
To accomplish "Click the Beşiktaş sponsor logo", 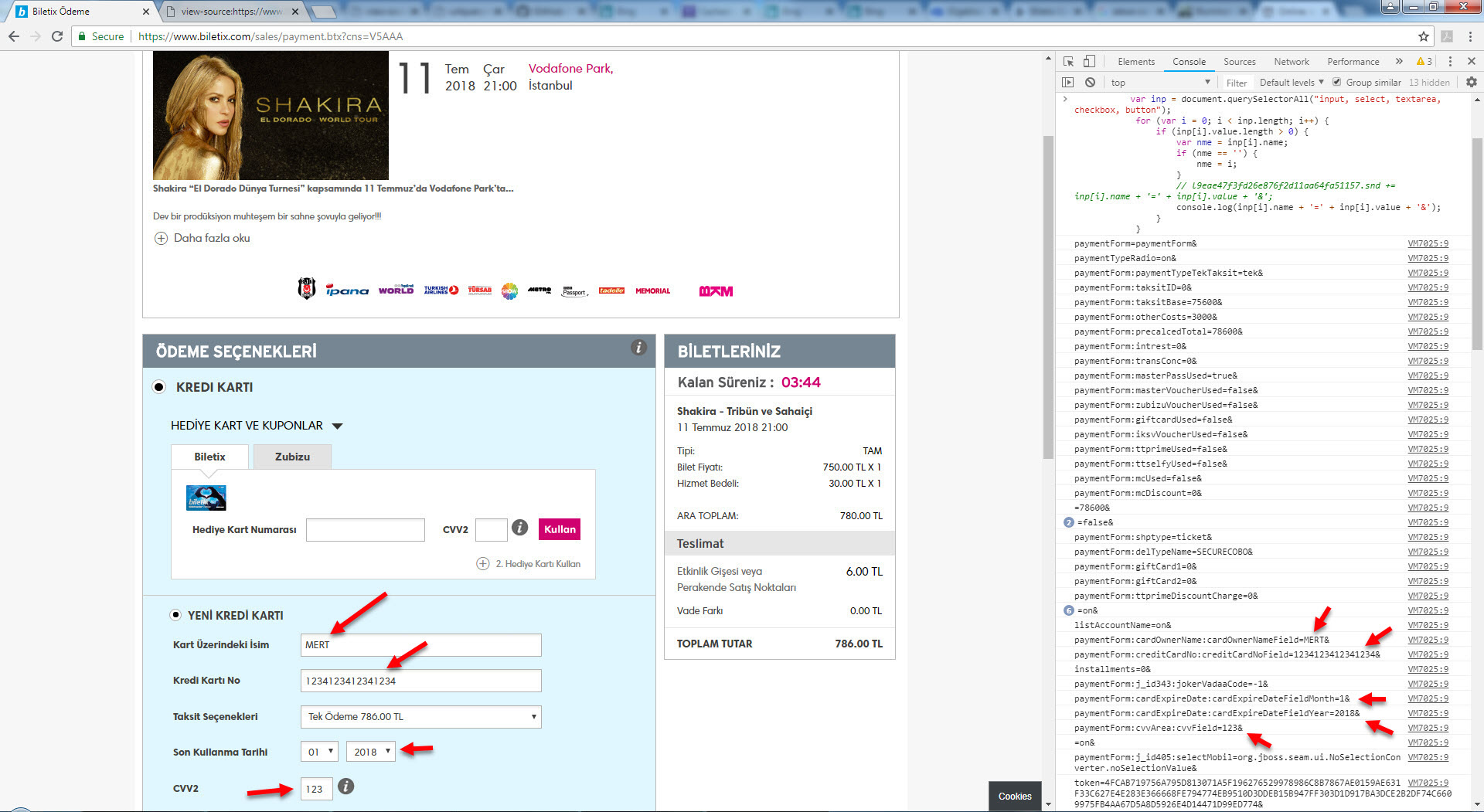I will pos(307,289).
